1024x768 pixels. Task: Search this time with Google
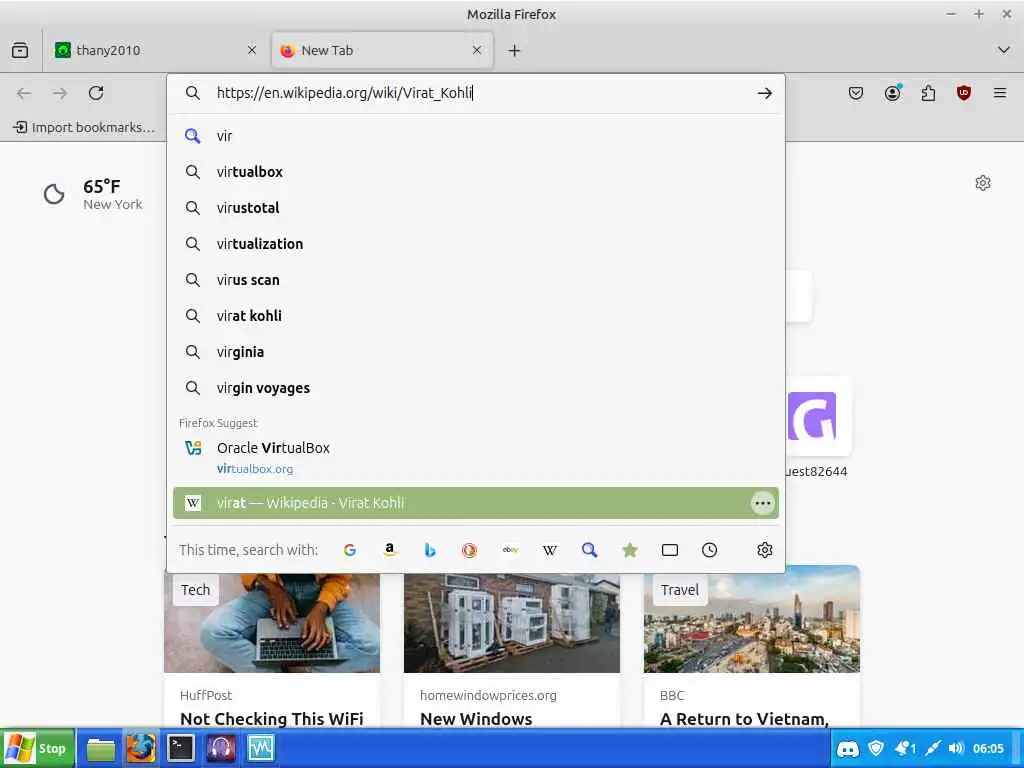tap(350, 550)
